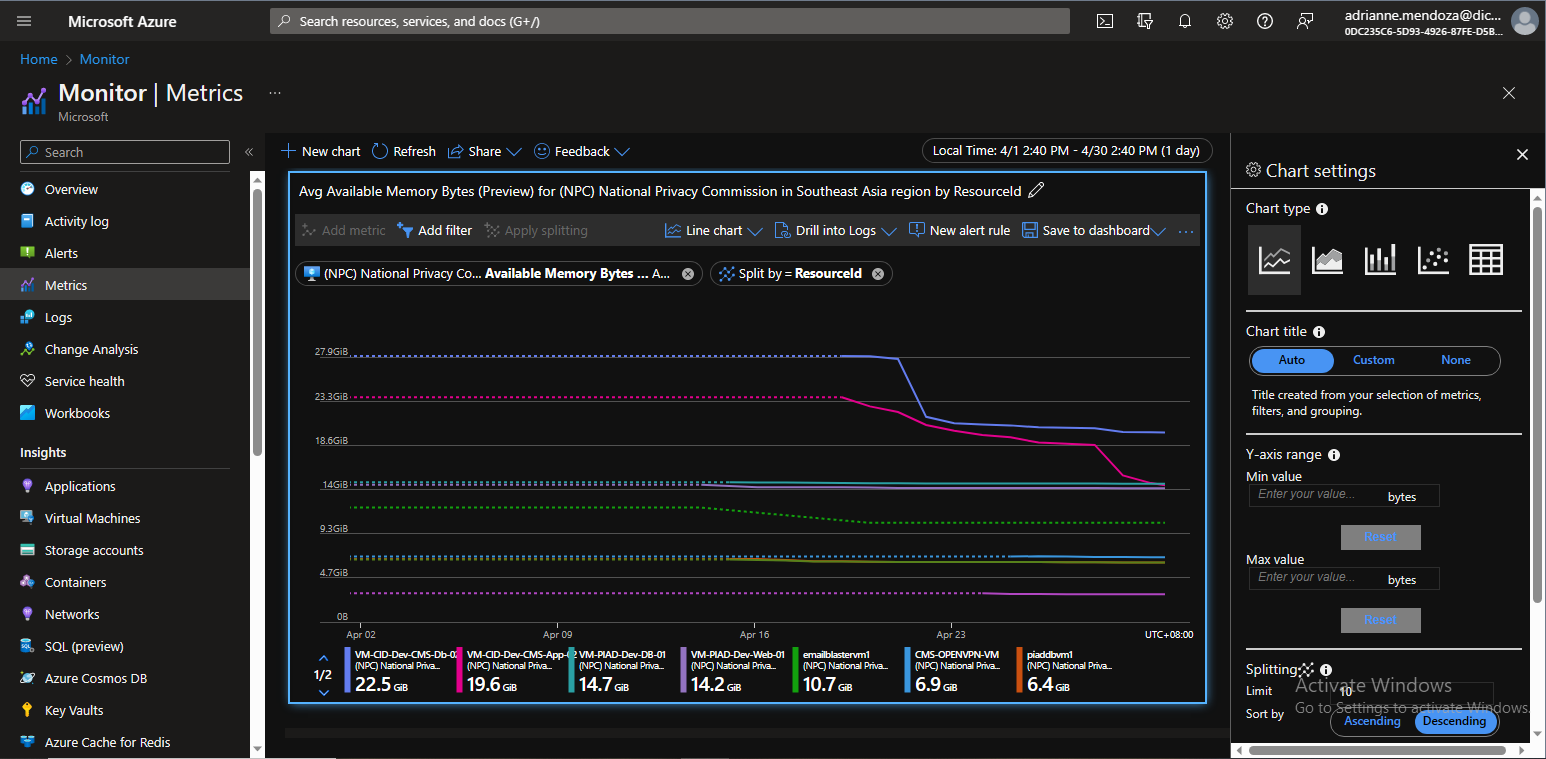Viewport: 1546px width, 759px height.
Task: Go to previous legend page arrow
Action: [x=323, y=658]
